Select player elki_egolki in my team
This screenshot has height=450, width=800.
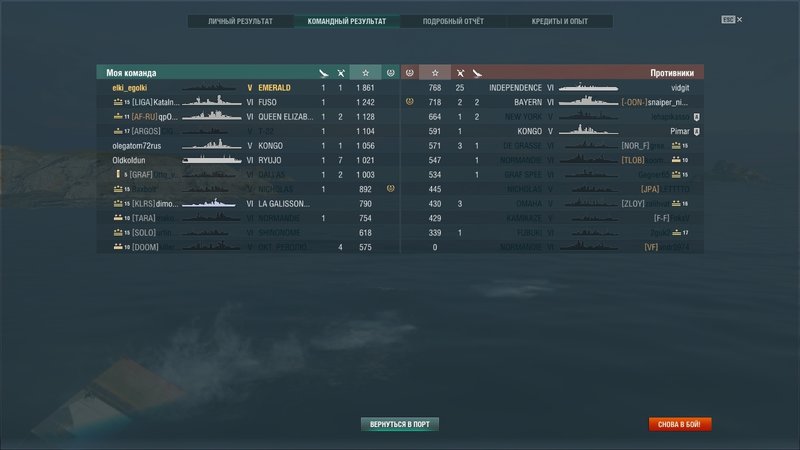(130, 88)
